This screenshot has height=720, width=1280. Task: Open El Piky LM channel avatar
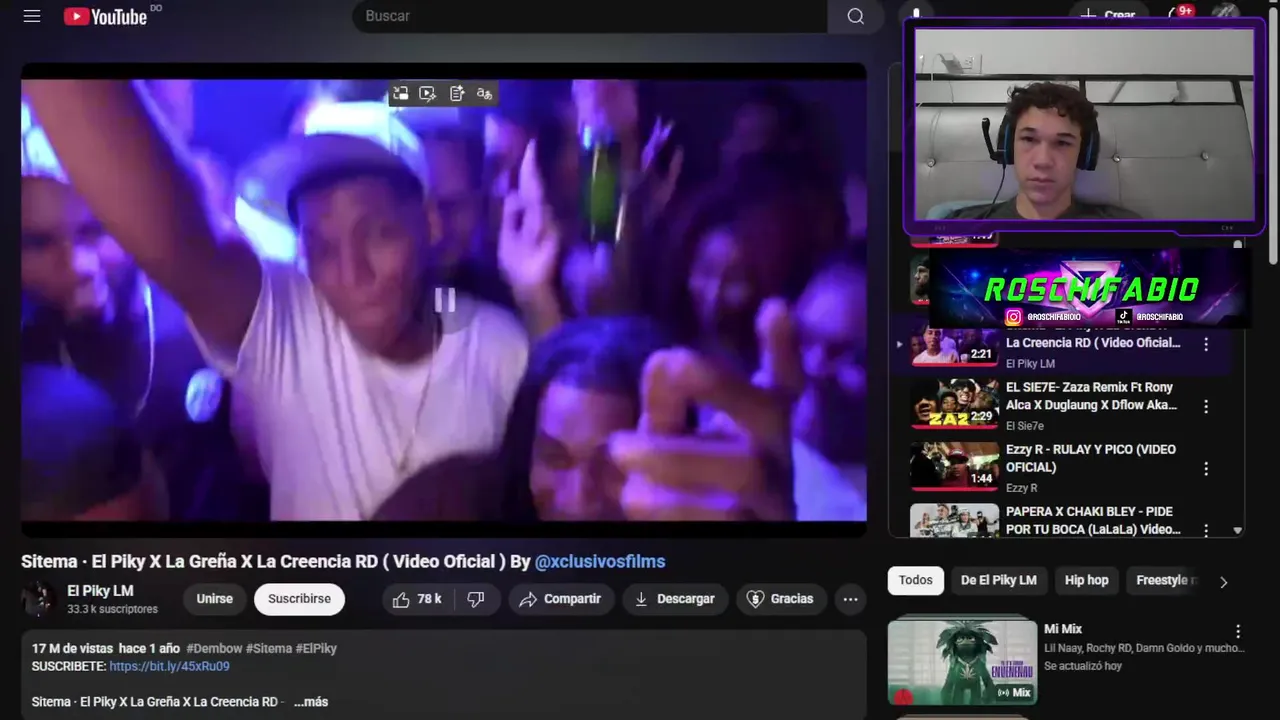[x=39, y=598]
